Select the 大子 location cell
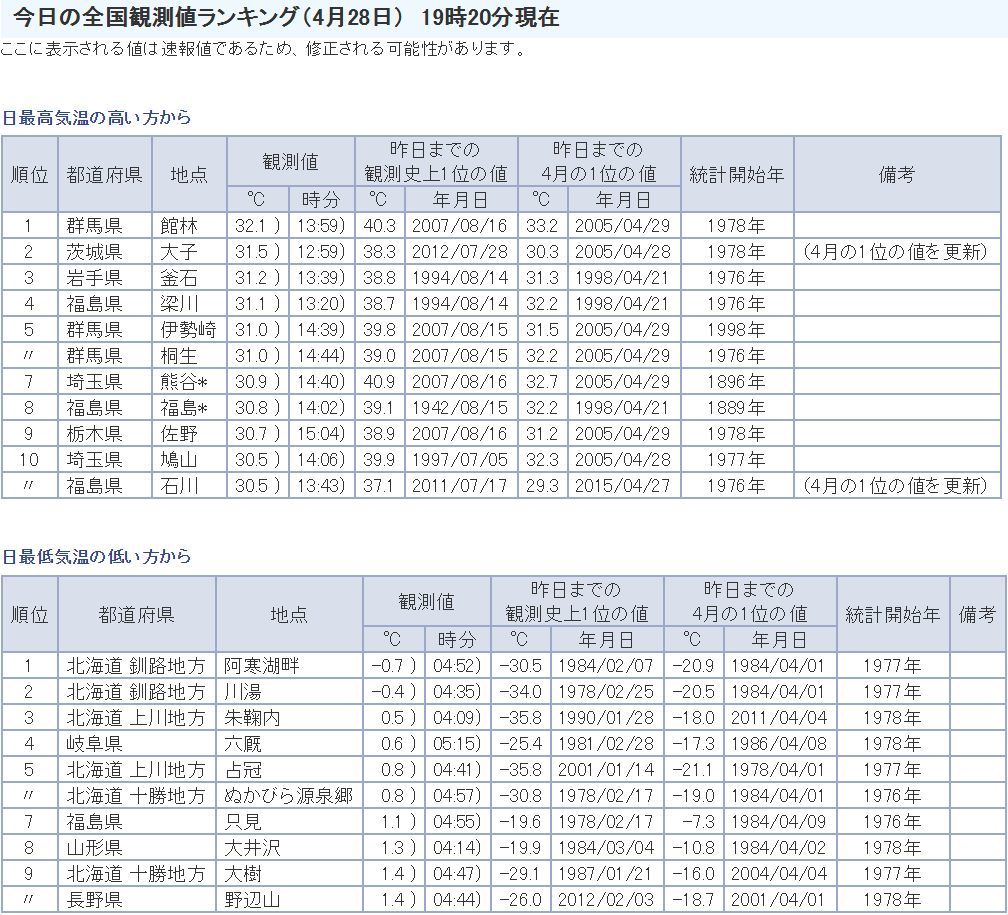Viewport: 1008px width, 915px height. click(180, 252)
